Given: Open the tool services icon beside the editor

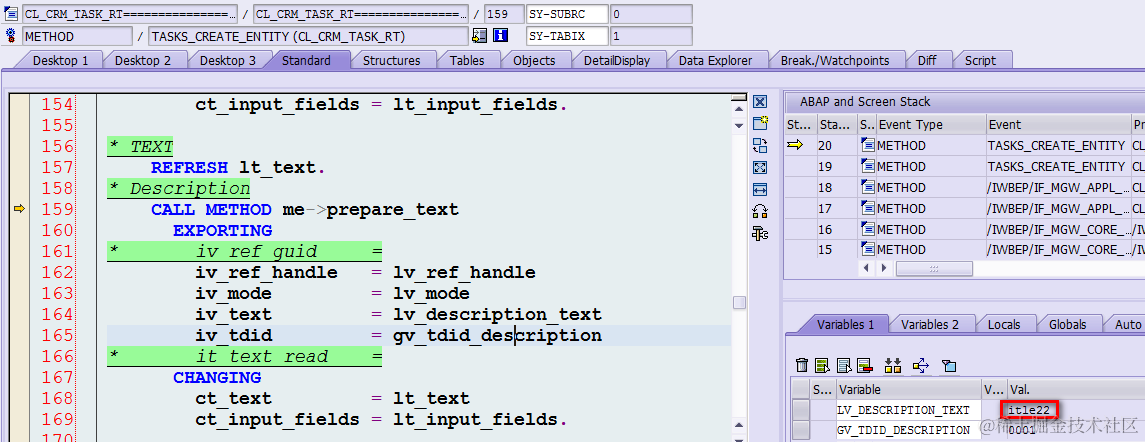Looking at the screenshot, I should pos(760,234).
